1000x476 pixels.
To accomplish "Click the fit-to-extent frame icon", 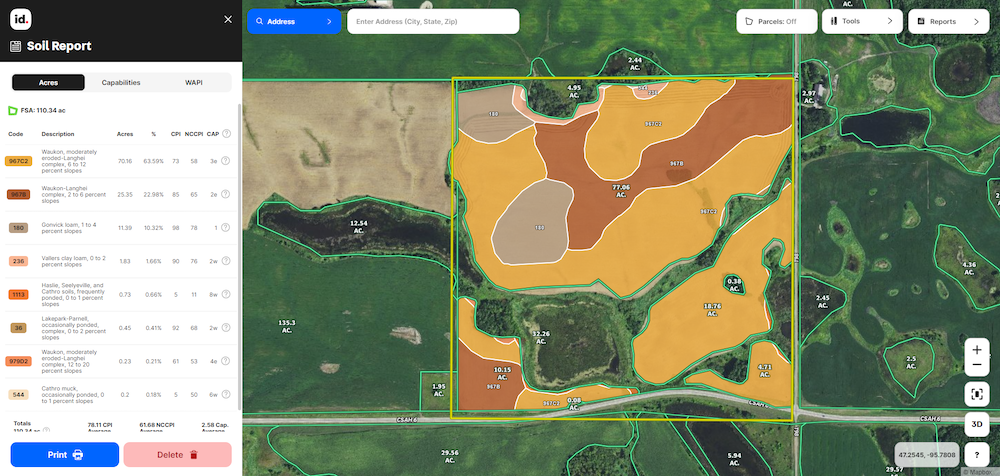I will [x=976, y=394].
